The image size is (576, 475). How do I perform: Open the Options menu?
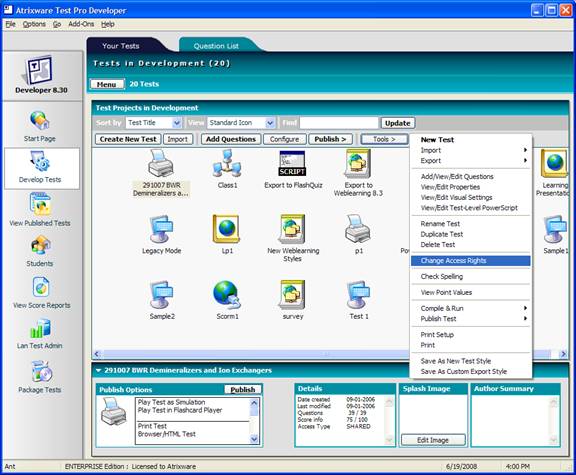[34, 24]
